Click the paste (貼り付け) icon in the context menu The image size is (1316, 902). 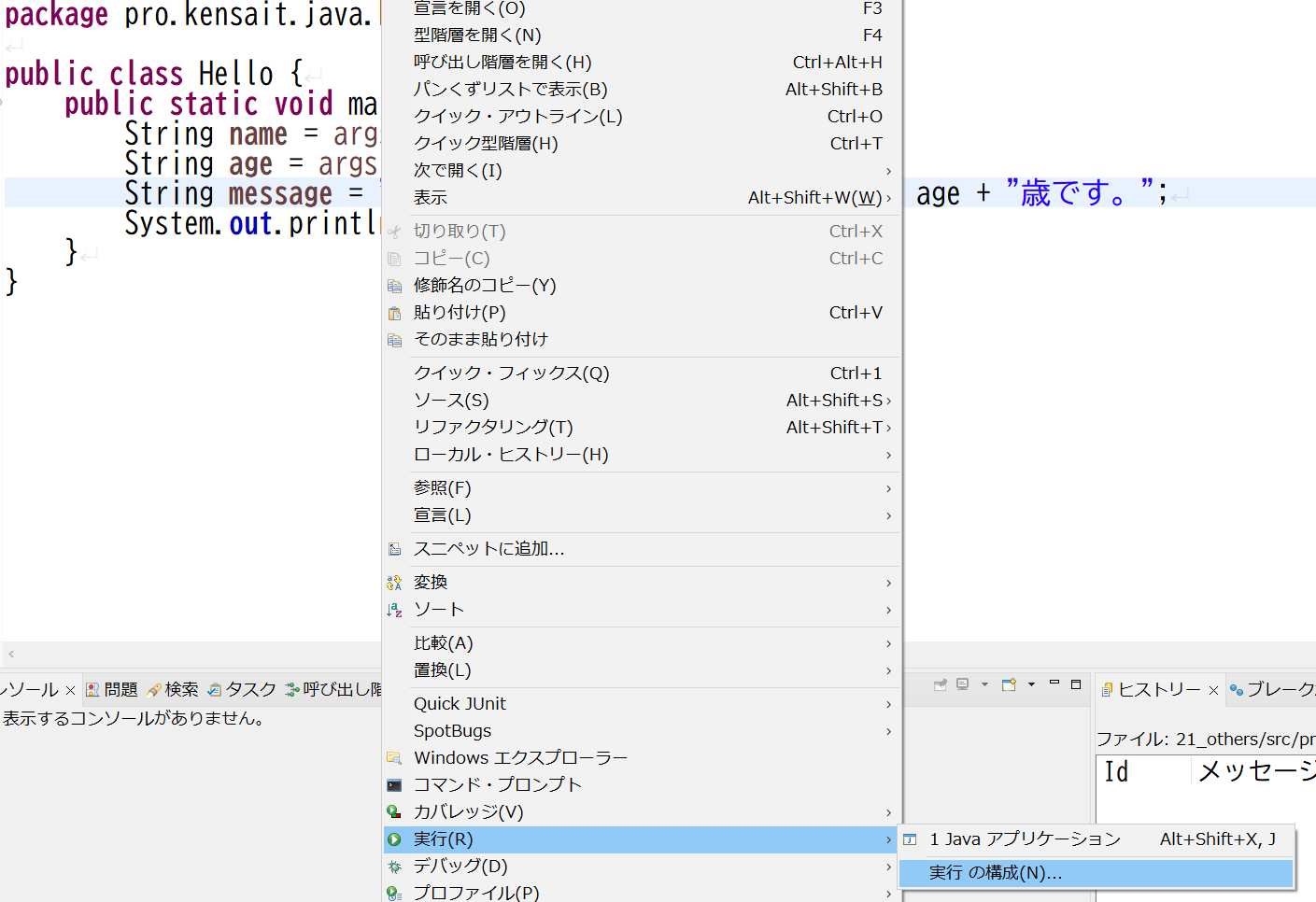coord(395,312)
